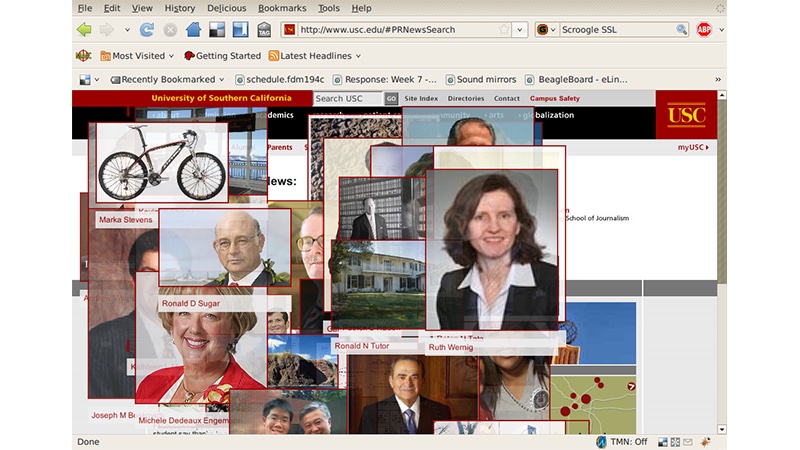Open the Bookmarks menu

[x=282, y=8]
